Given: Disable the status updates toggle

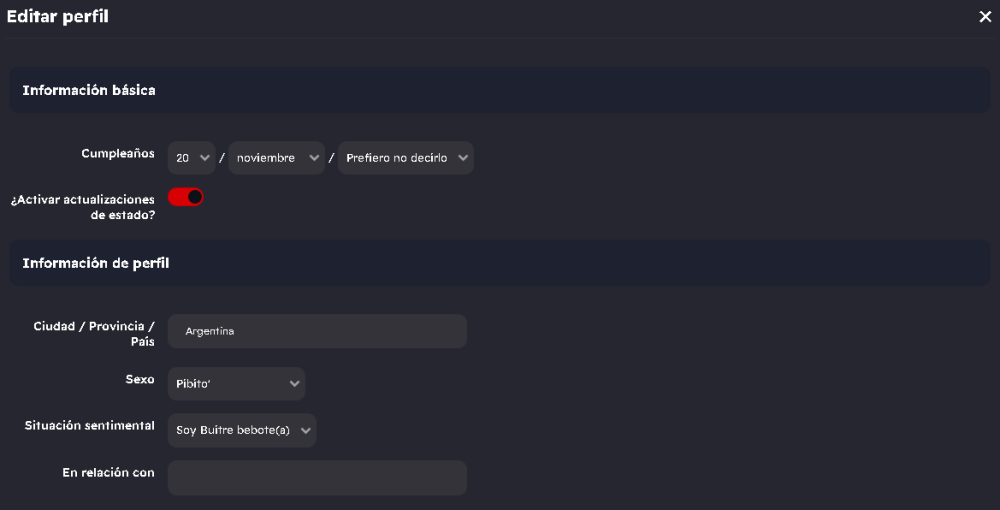Looking at the screenshot, I should pos(186,197).
